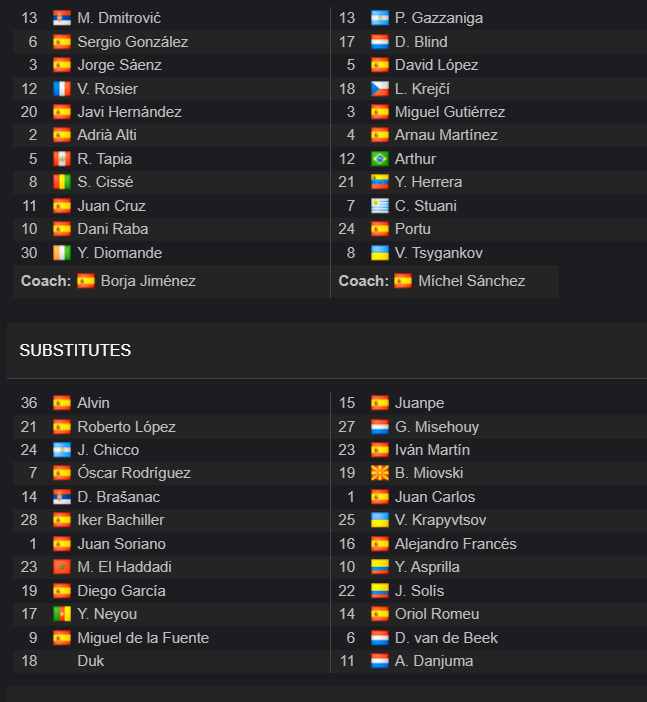This screenshot has height=702, width=647.
Task: Click the Ukrainian flag beside V. Tsygankov
Action: (x=380, y=253)
